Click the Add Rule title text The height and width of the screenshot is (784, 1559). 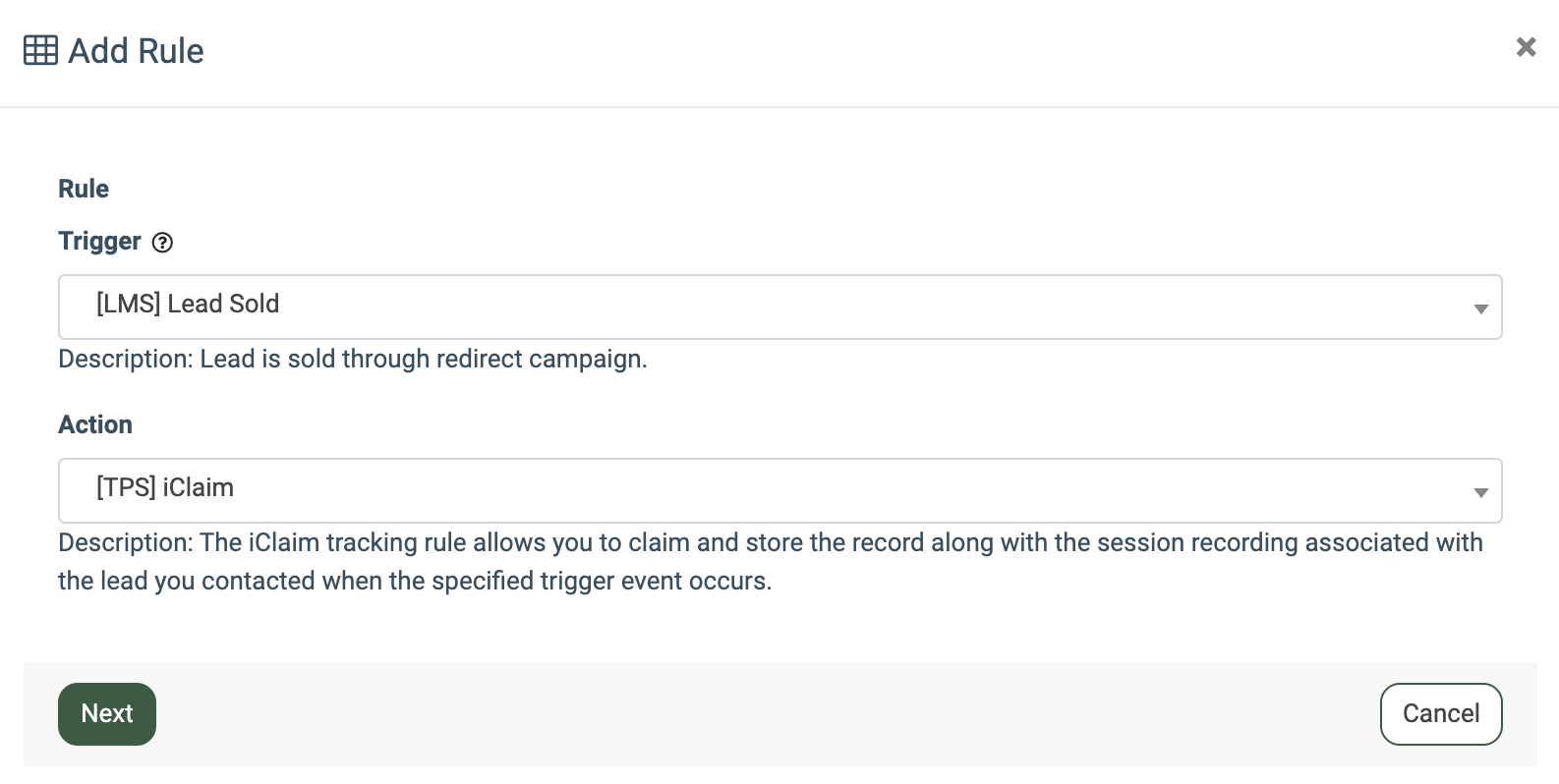136,51
